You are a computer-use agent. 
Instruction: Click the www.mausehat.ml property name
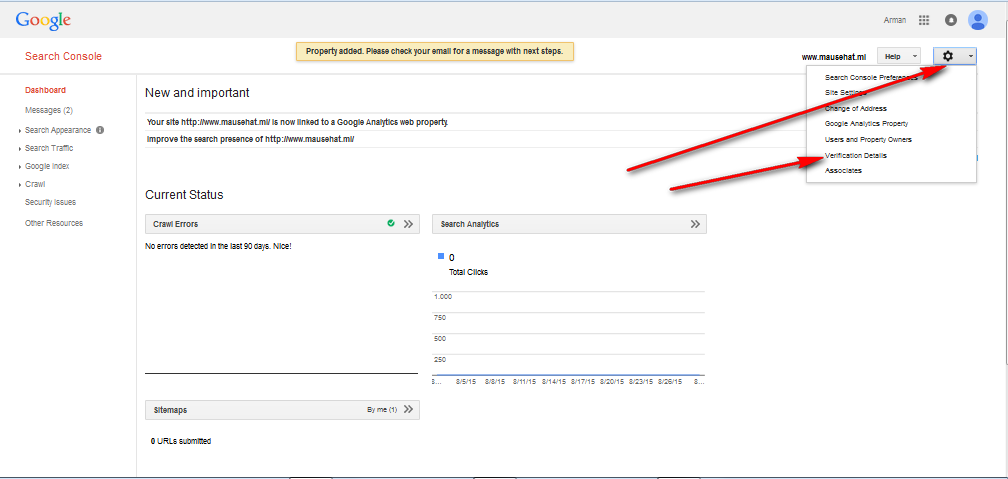pyautogui.click(x=834, y=57)
